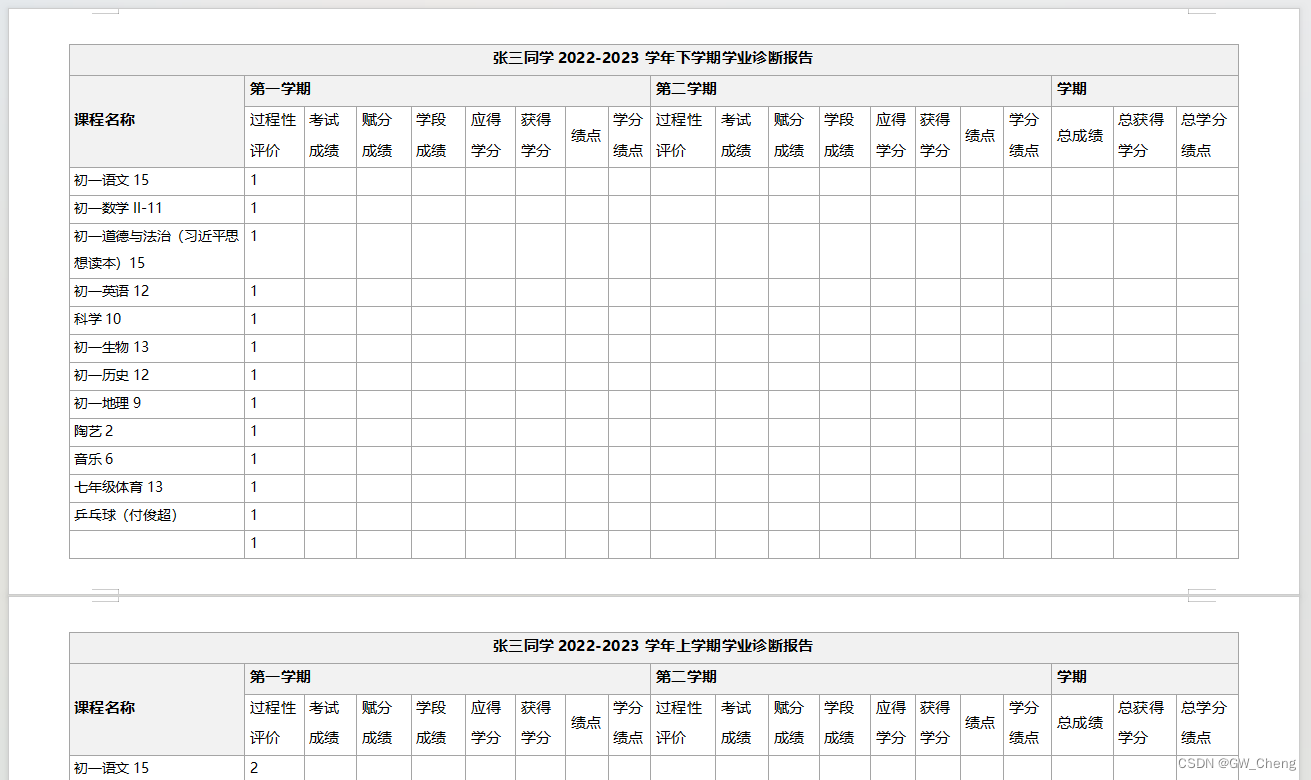Image resolution: width=1311 pixels, height=780 pixels.
Task: Click 过程性评价 under 第二学期 in the 下学期 table
Action: (x=679, y=135)
